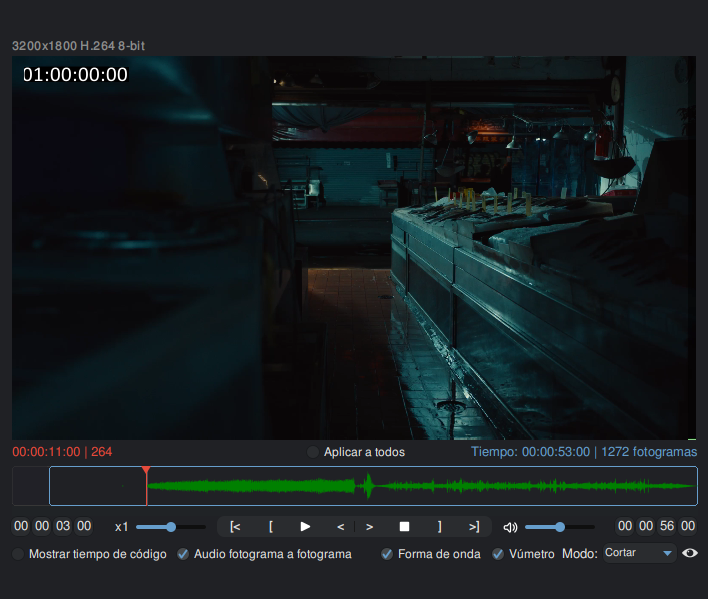Stop playback with the square button

[404, 527]
